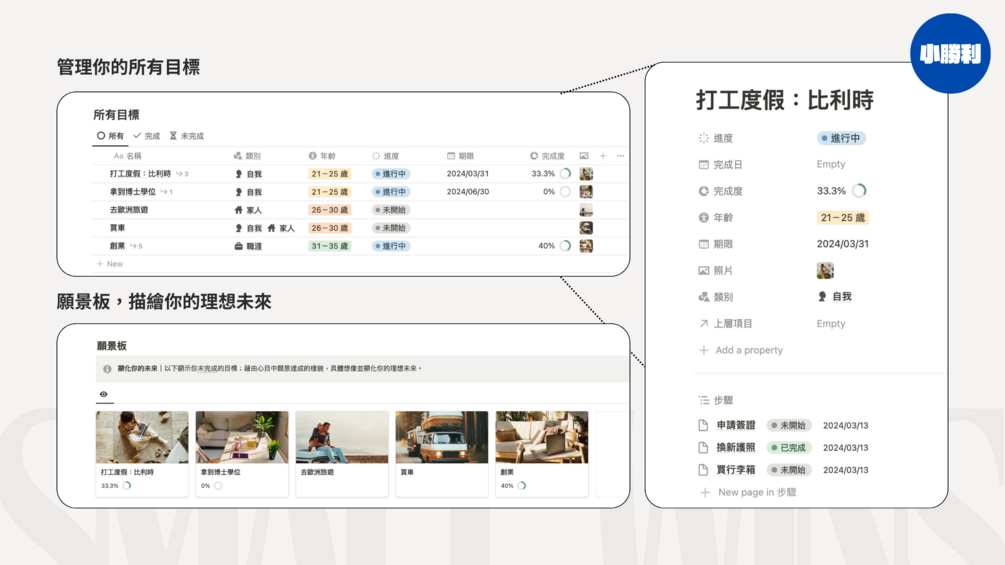Click the info icon in 願景板 callout
This screenshot has width=1005, height=565.
(x=107, y=369)
